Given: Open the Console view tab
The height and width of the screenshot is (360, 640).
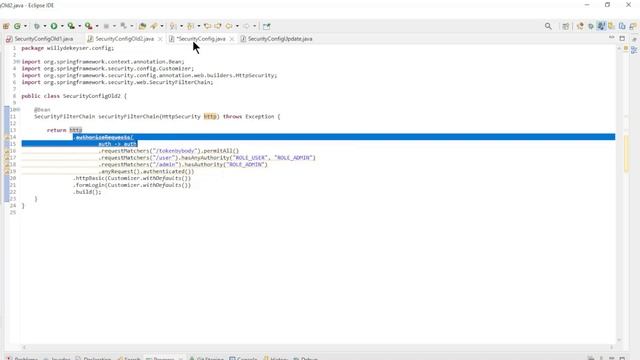Looking at the screenshot, I should pos(243,358).
